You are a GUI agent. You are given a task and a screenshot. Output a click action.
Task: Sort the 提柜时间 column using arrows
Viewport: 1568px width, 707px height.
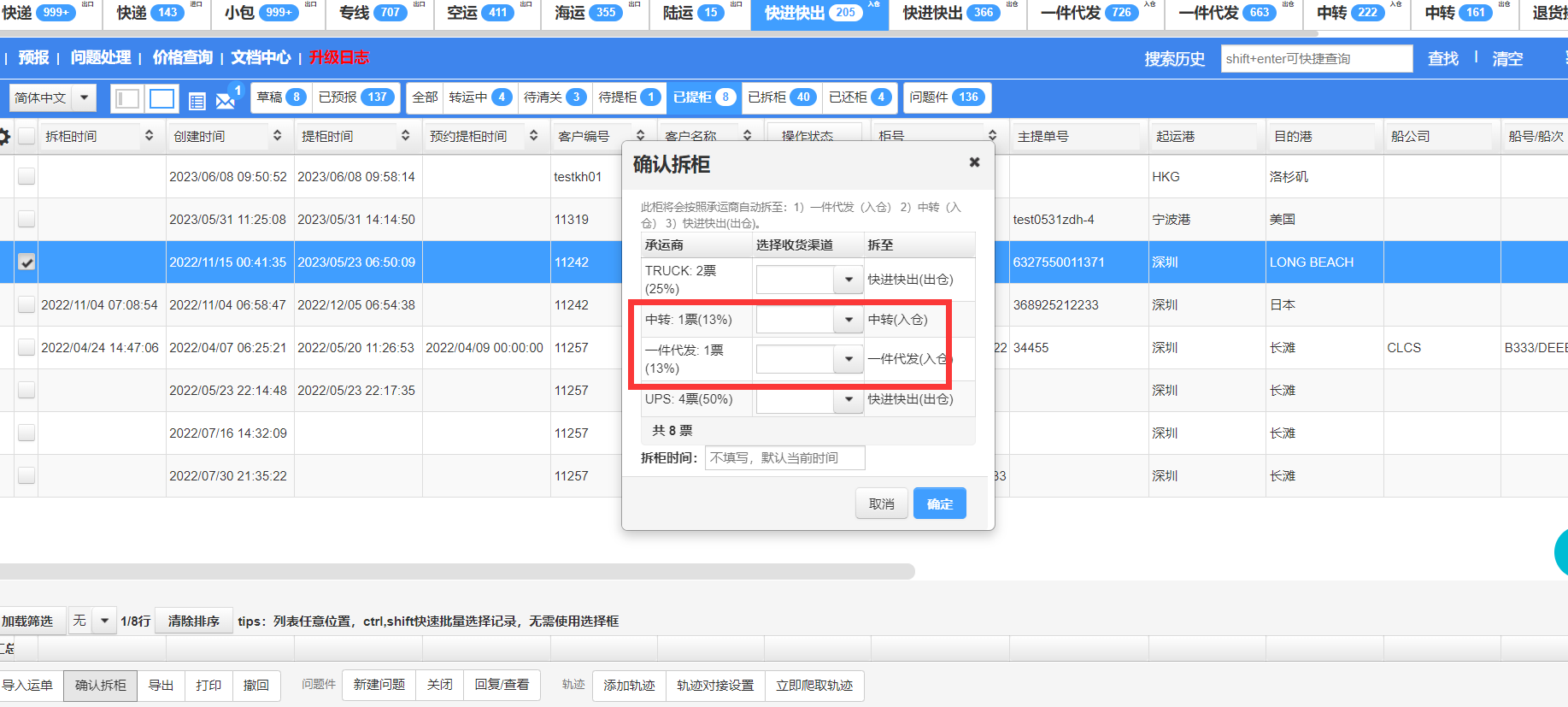(x=405, y=136)
